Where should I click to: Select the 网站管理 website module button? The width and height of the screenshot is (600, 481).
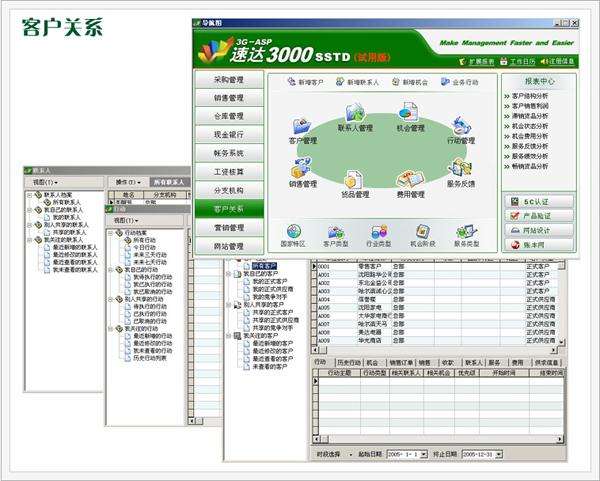[x=229, y=246]
